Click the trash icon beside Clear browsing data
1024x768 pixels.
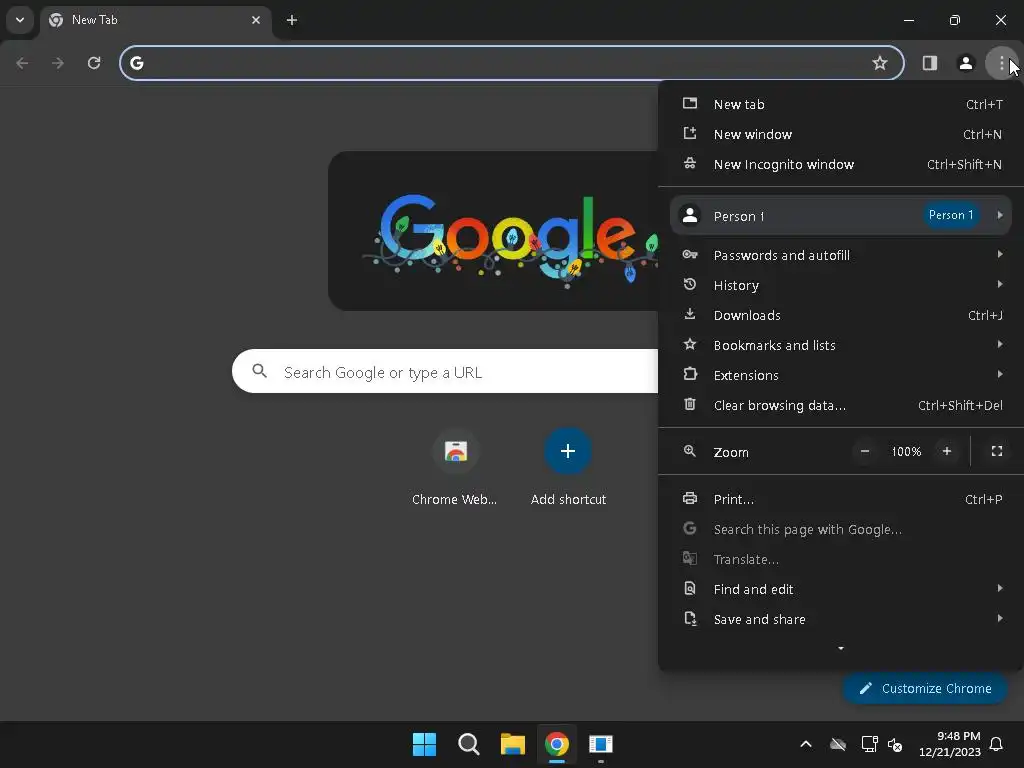690,404
